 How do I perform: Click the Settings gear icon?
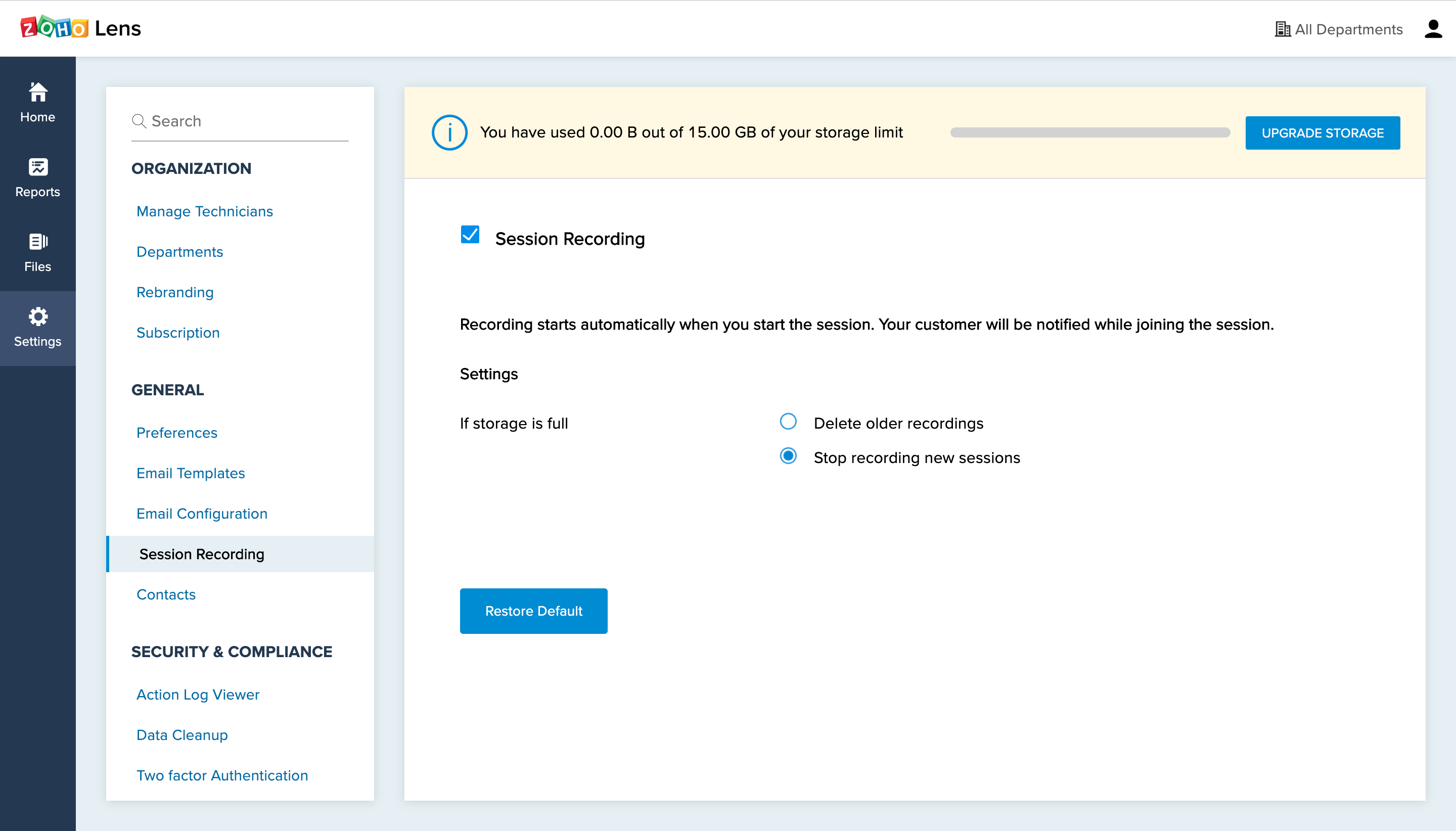click(x=38, y=316)
